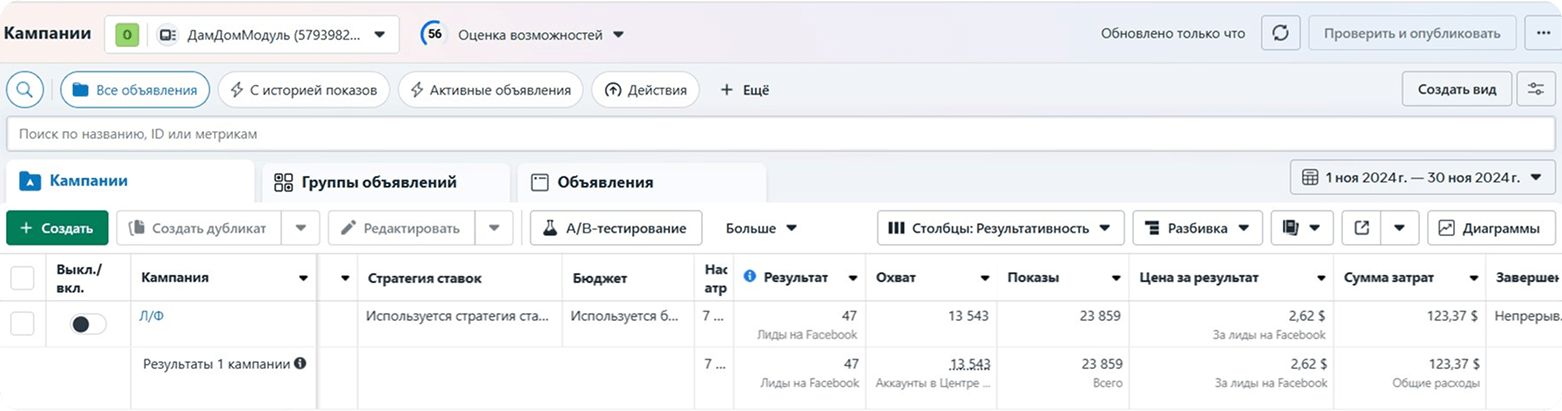Click the refresh data icon
The height and width of the screenshot is (411, 1562).
point(1280,33)
